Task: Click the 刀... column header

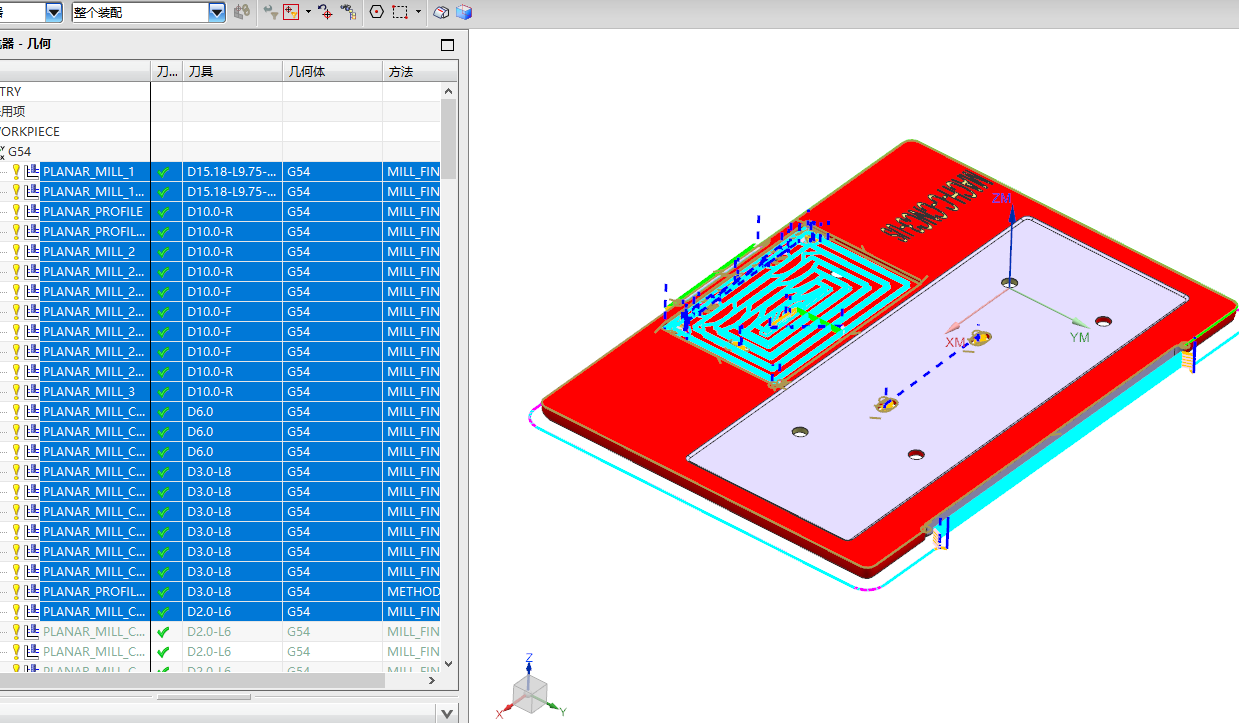Action: click(166, 72)
